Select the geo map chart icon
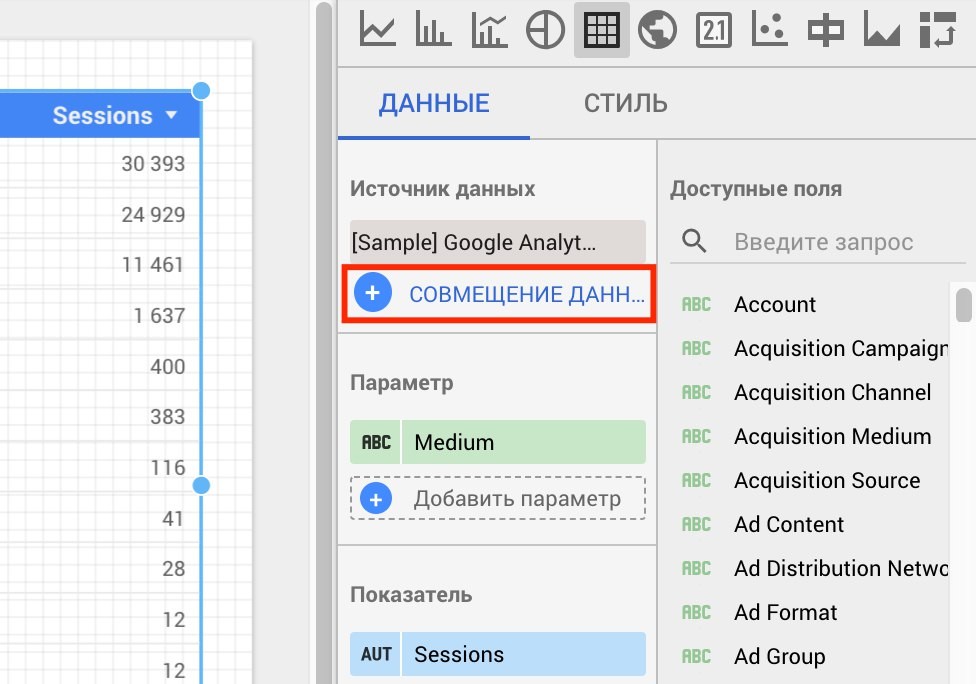 (x=657, y=30)
